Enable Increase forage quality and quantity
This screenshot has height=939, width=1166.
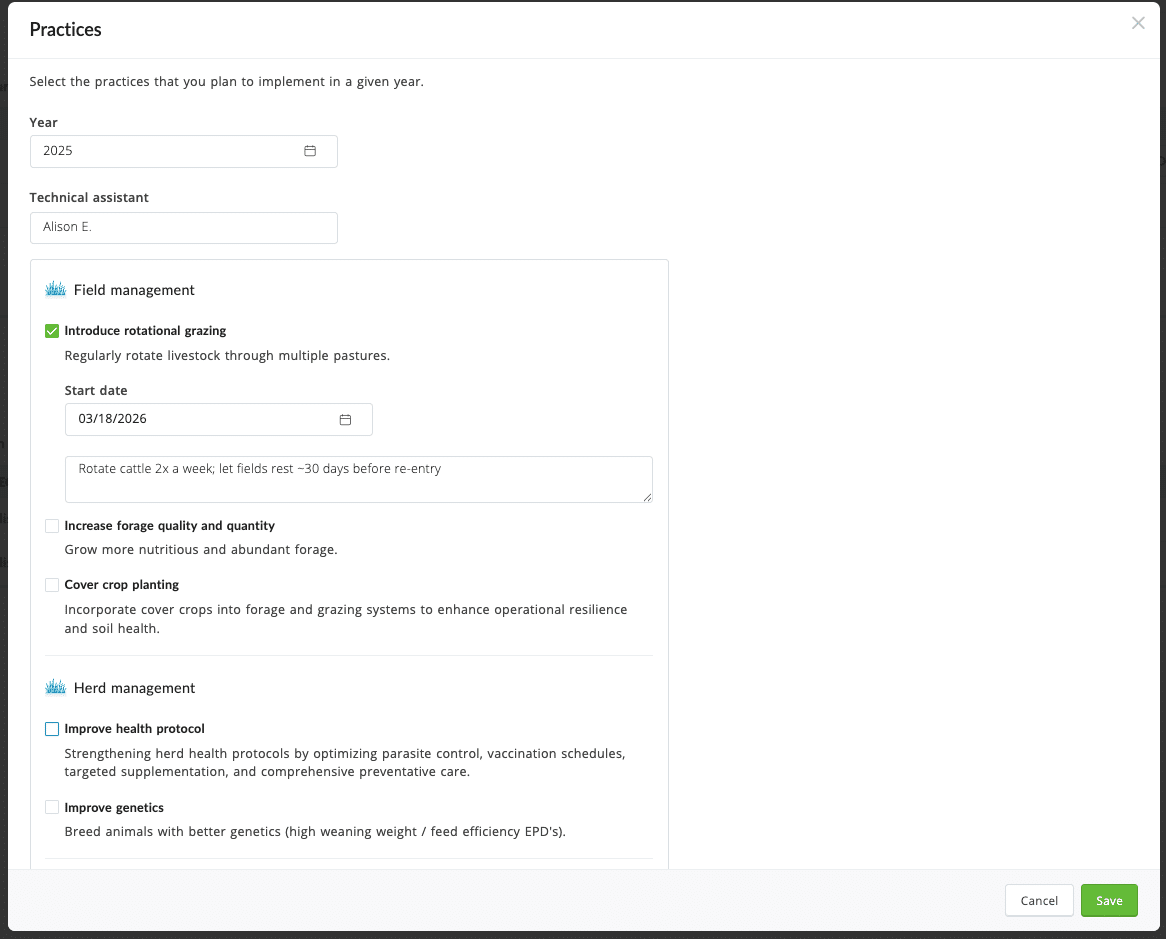51,525
